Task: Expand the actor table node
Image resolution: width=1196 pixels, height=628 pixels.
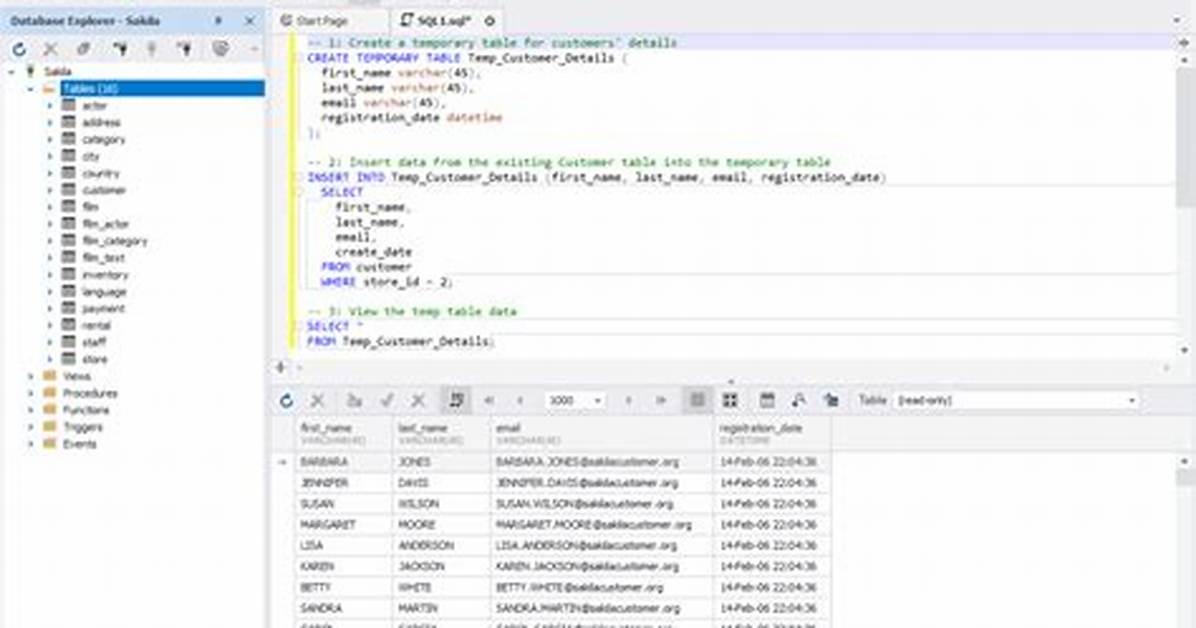Action: coord(50,105)
